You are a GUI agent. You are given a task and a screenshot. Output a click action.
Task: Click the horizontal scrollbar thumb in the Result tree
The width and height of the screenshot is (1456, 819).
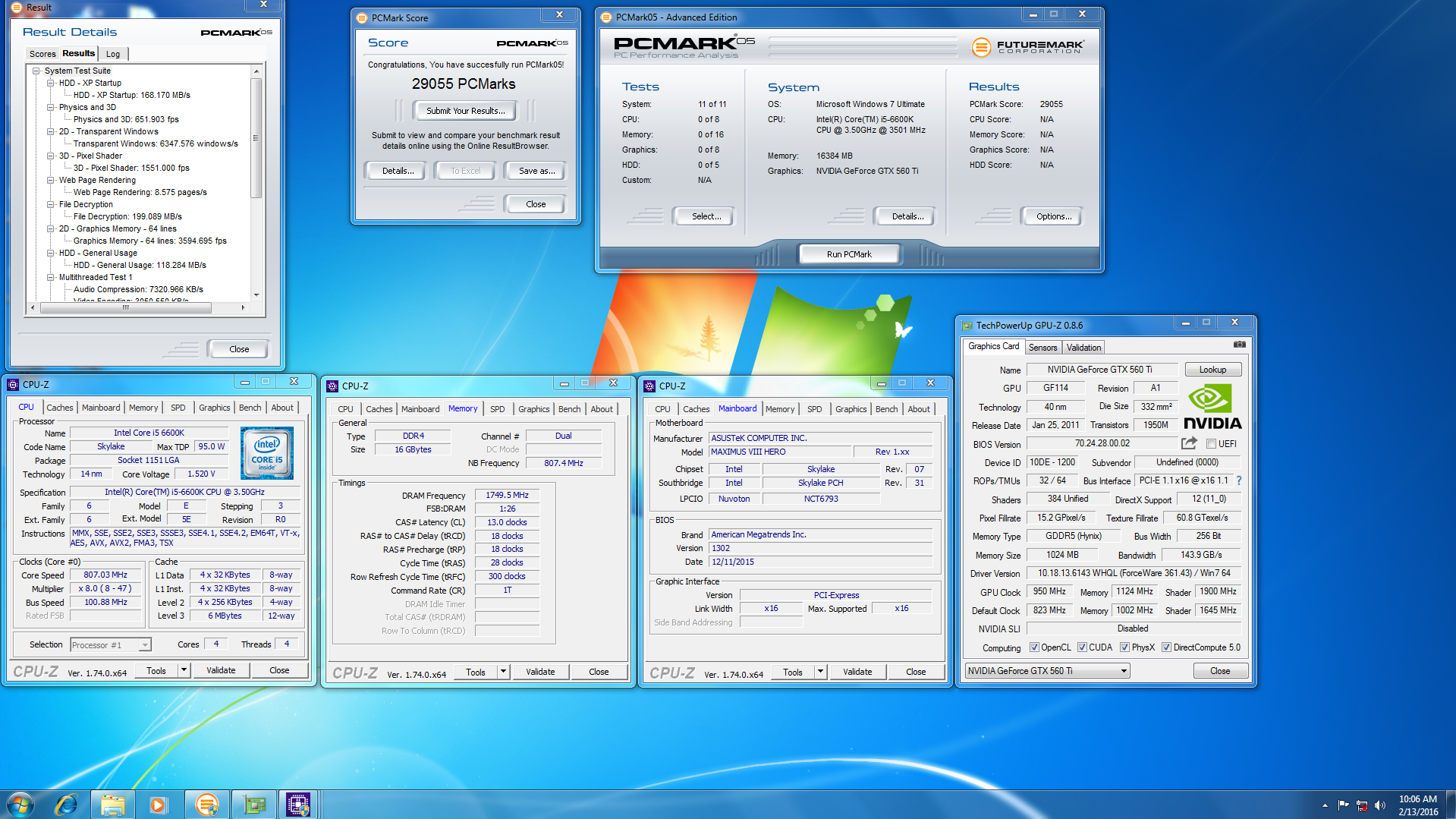click(126, 307)
